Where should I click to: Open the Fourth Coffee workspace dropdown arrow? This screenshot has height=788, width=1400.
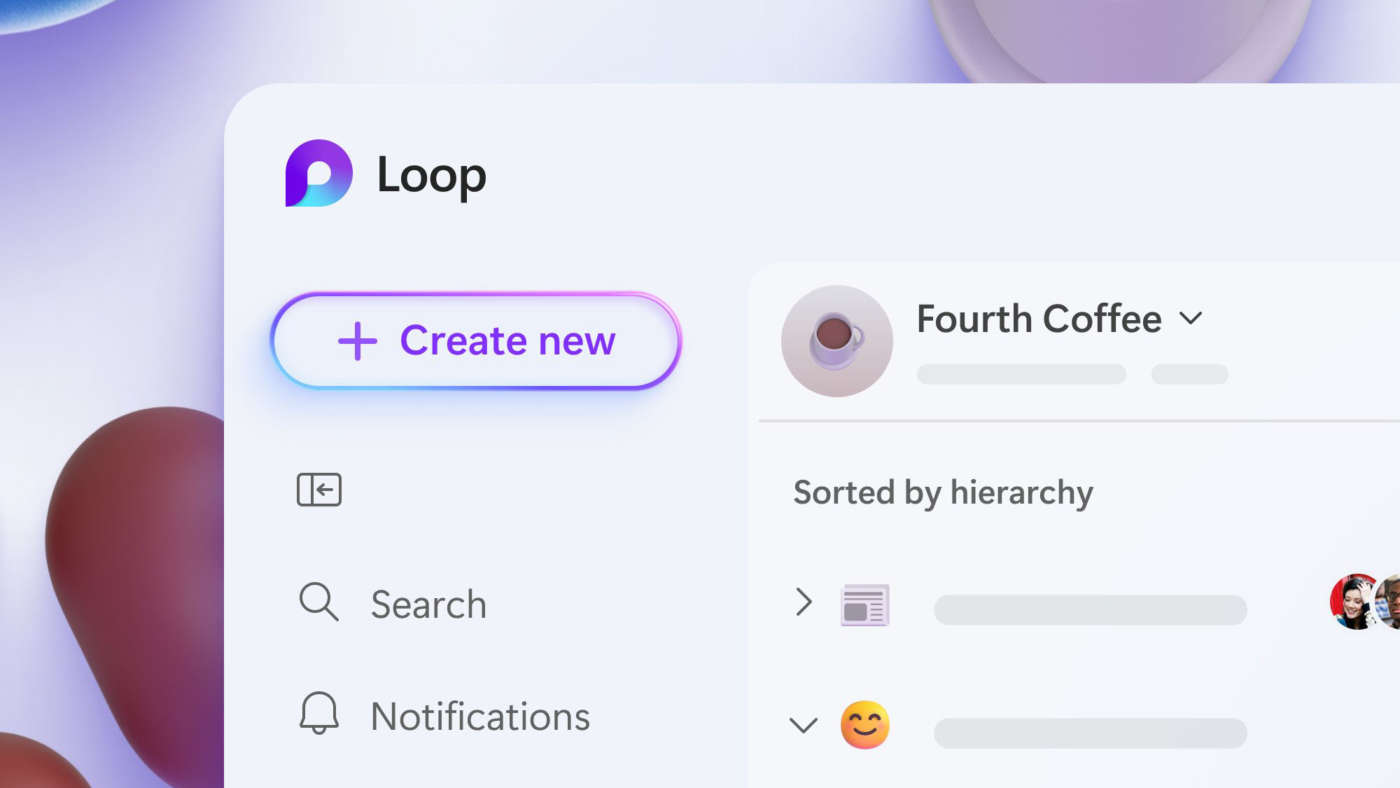click(1190, 319)
